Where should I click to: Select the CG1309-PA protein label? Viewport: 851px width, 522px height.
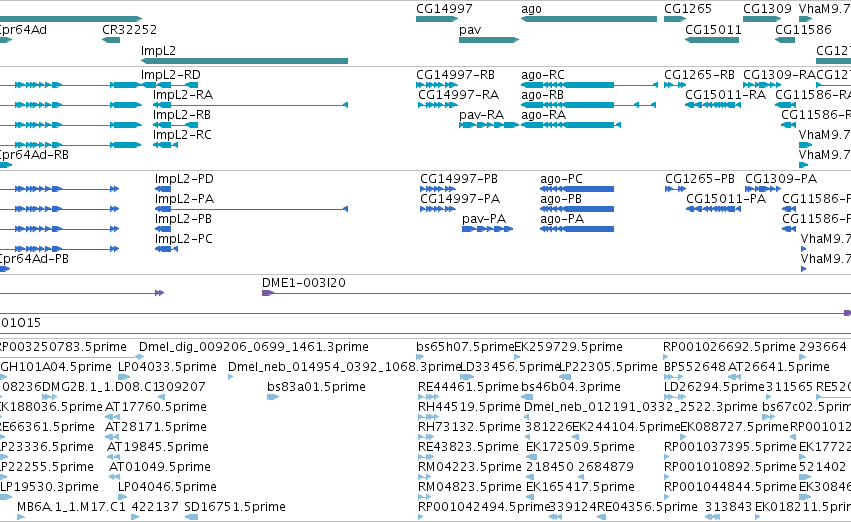click(x=781, y=179)
